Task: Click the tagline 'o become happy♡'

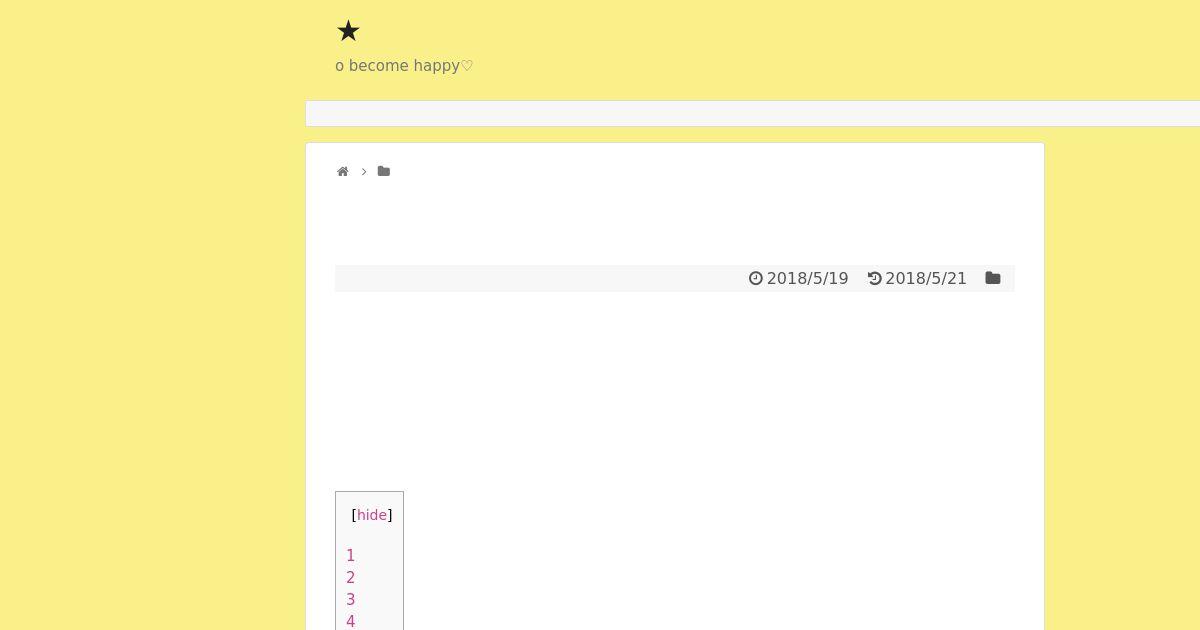Action: click(x=404, y=66)
